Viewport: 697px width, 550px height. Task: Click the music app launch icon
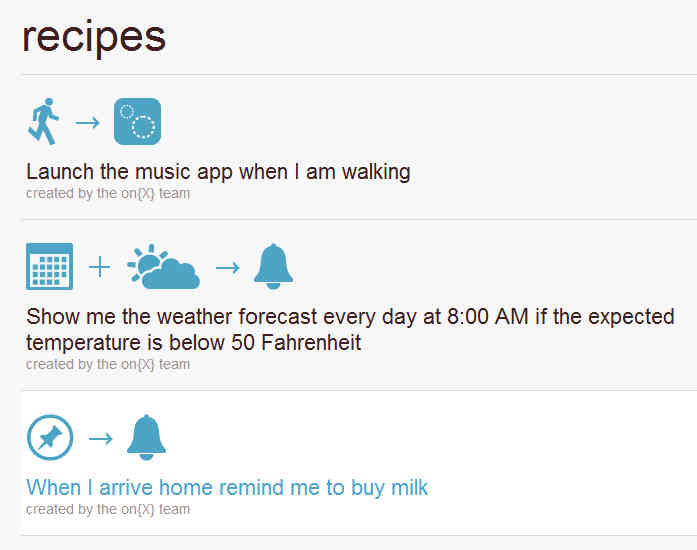point(137,122)
